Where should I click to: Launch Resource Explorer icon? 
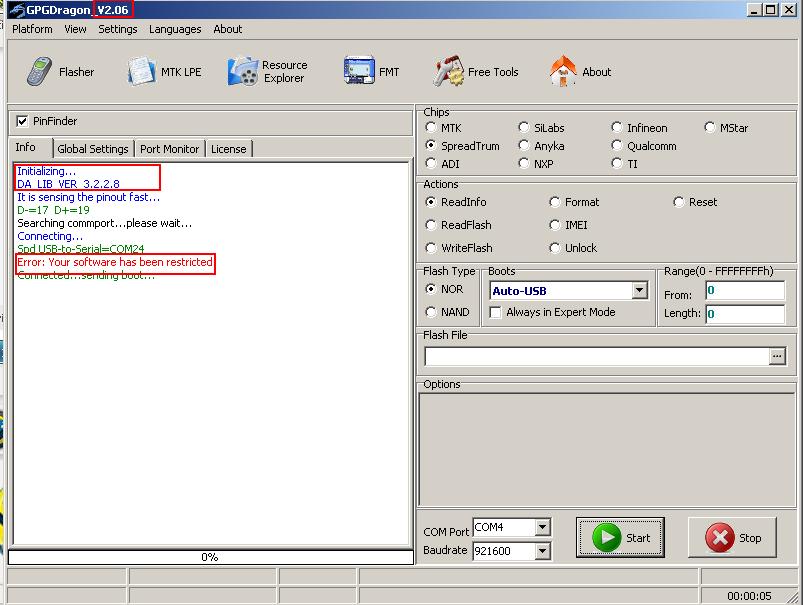pyautogui.click(x=243, y=71)
